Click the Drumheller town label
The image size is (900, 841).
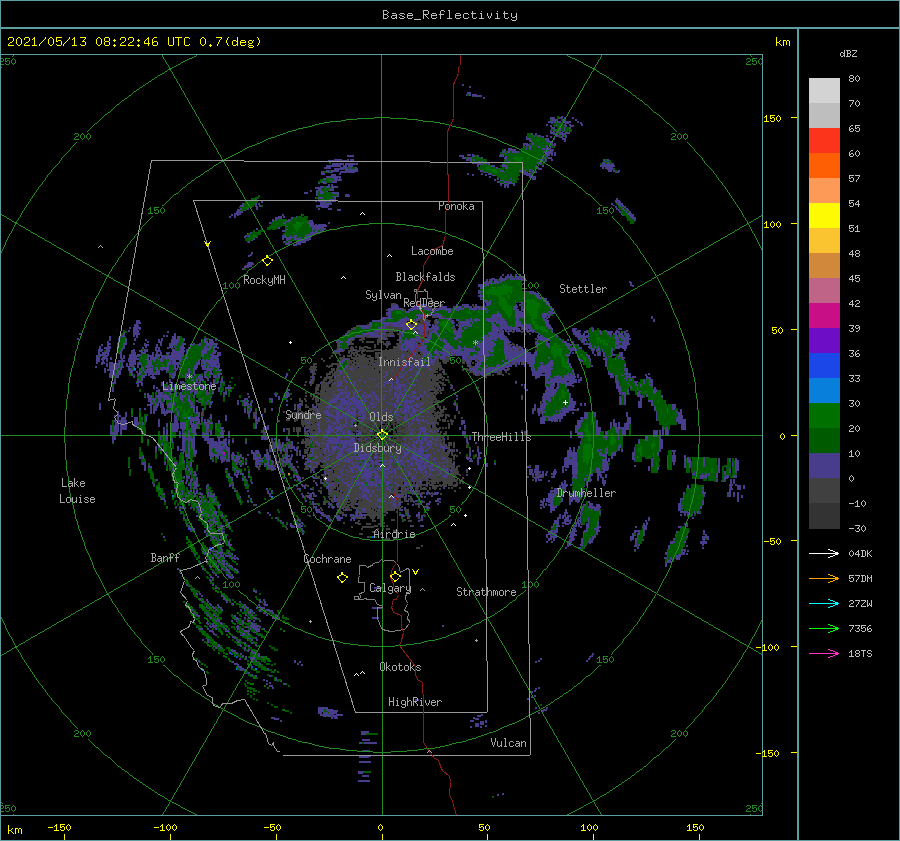pyautogui.click(x=586, y=493)
